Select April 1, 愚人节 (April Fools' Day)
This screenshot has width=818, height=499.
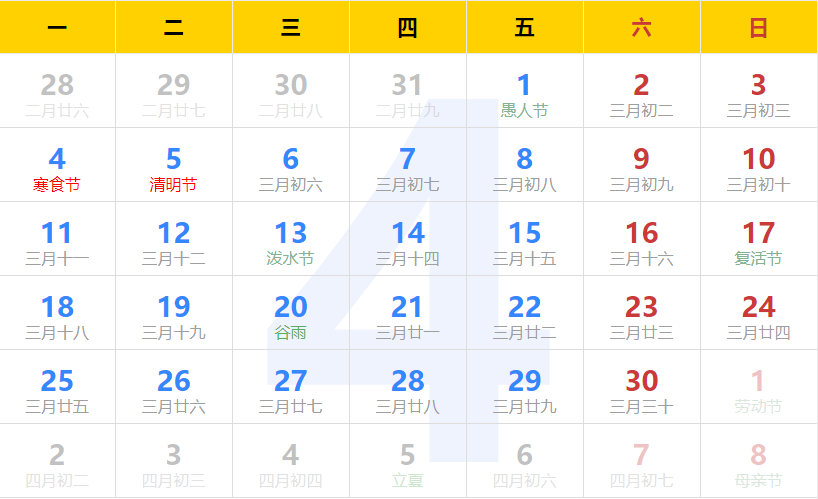524,92
